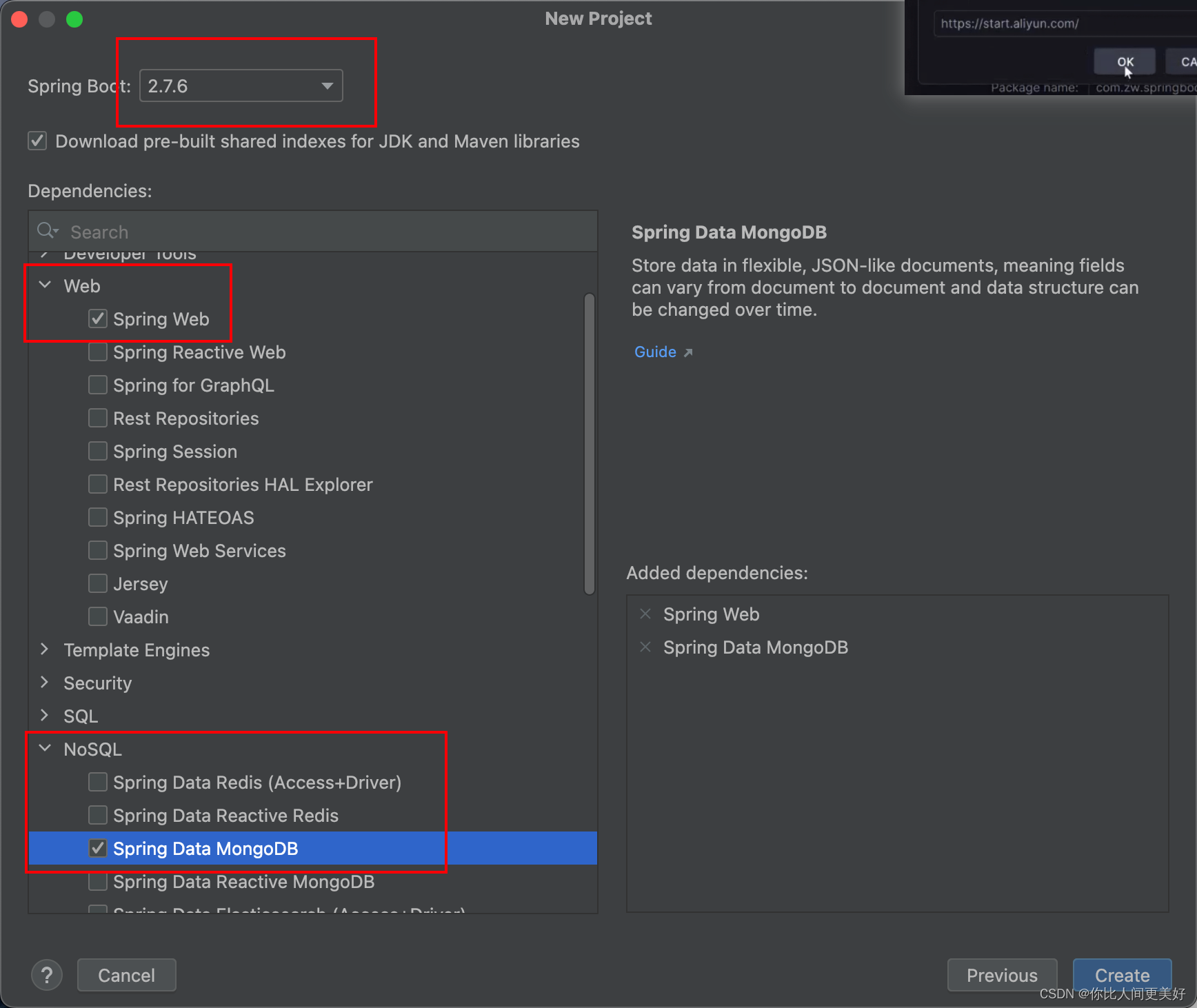Uncheck Spring Data MongoDB
1197x1008 pixels.
tap(98, 848)
